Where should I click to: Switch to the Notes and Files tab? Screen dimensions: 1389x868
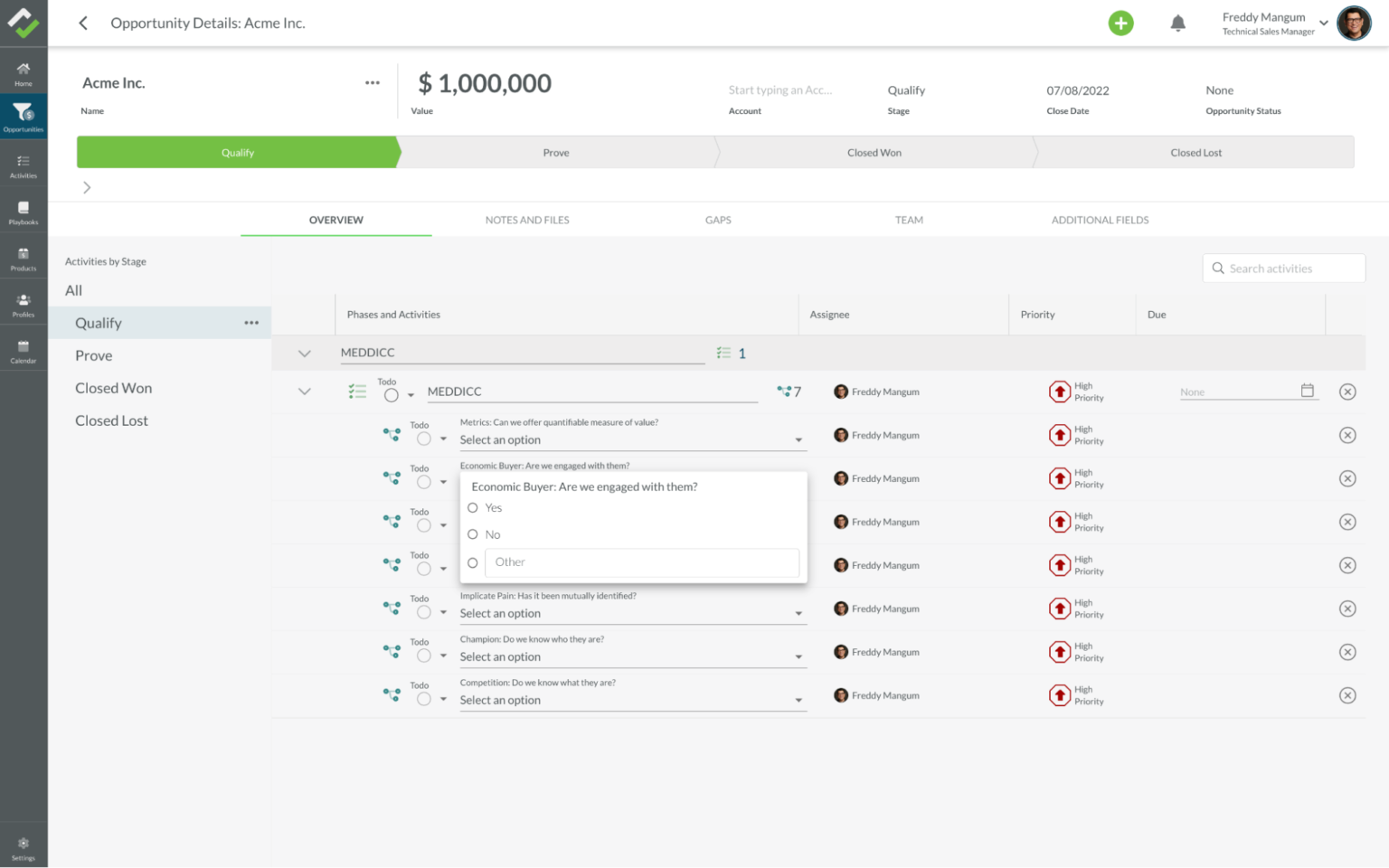pos(527,220)
